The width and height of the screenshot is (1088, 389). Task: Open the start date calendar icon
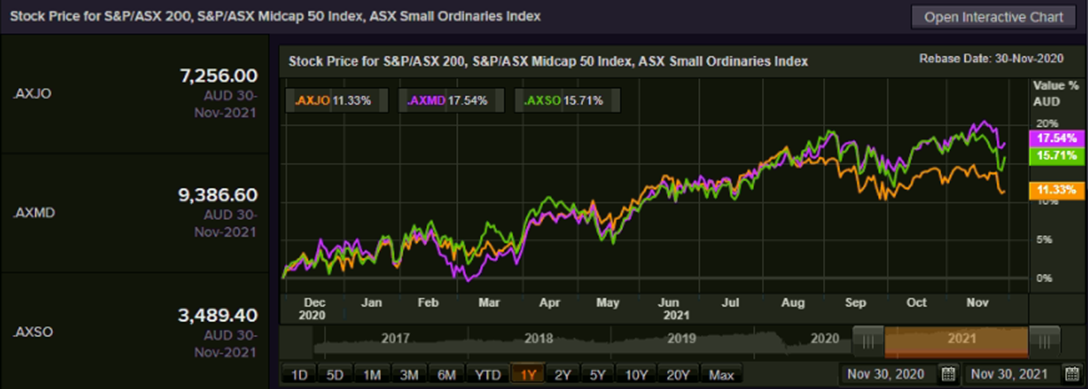click(948, 374)
